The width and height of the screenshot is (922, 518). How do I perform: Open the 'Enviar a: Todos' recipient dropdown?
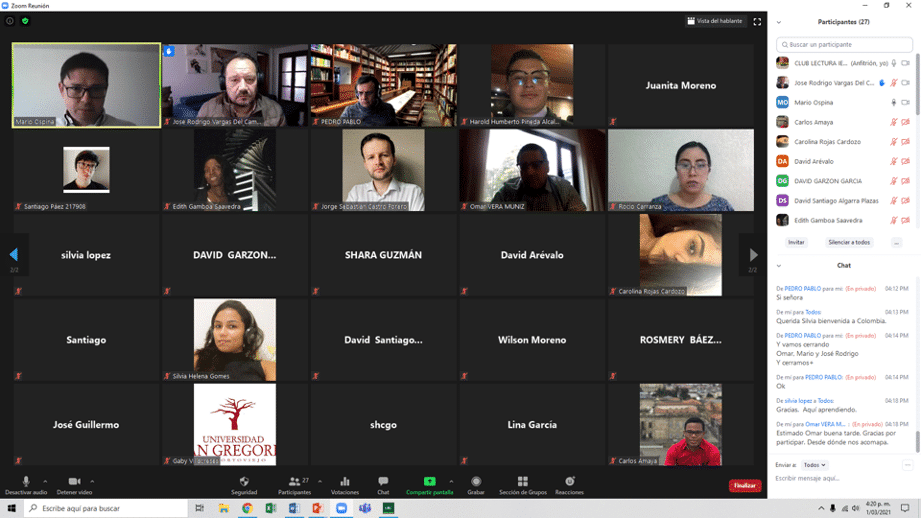tap(814, 465)
